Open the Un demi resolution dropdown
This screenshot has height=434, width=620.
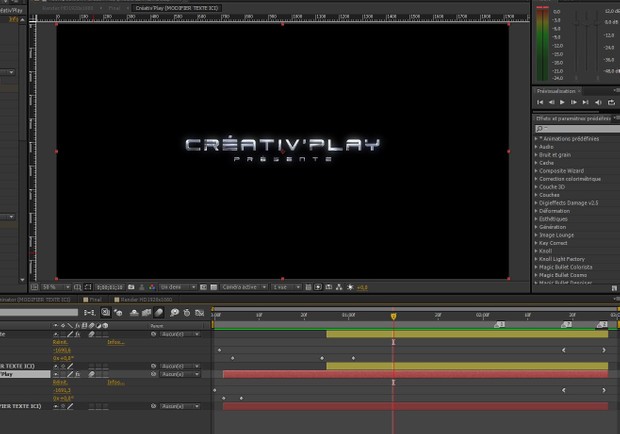pos(178,287)
